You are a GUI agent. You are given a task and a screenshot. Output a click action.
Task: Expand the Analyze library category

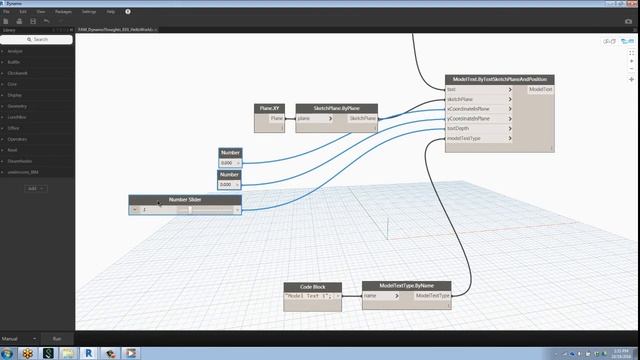[x=15, y=51]
